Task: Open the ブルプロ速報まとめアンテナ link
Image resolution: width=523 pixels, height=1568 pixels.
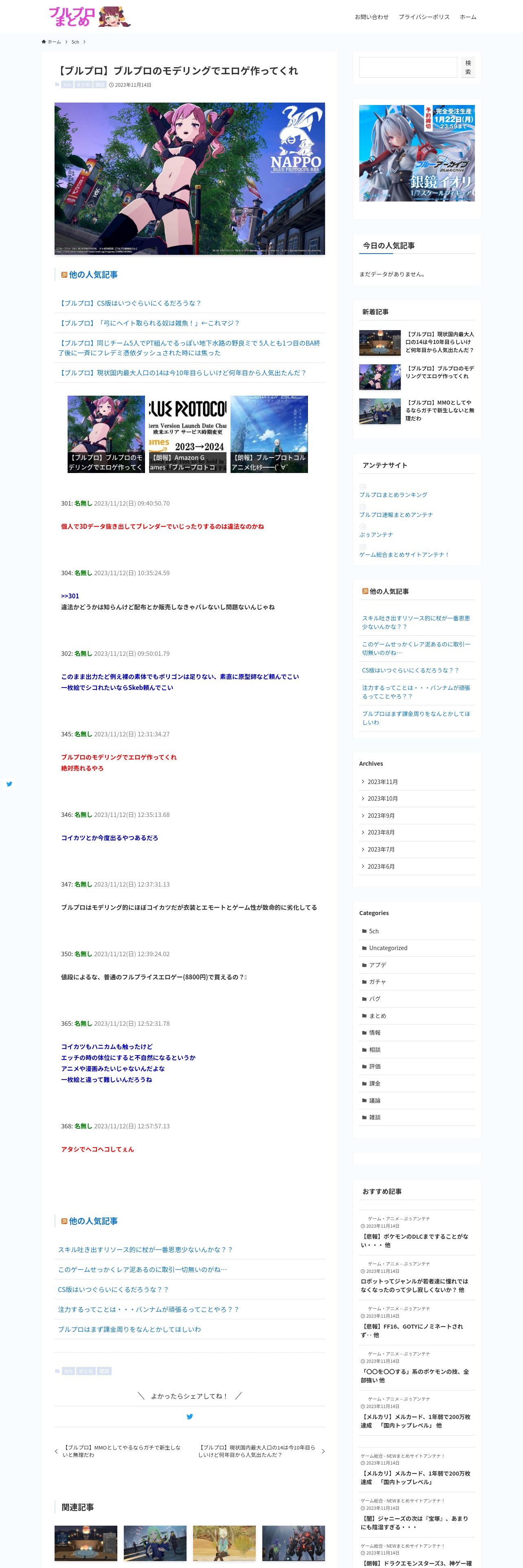Action: [x=396, y=515]
